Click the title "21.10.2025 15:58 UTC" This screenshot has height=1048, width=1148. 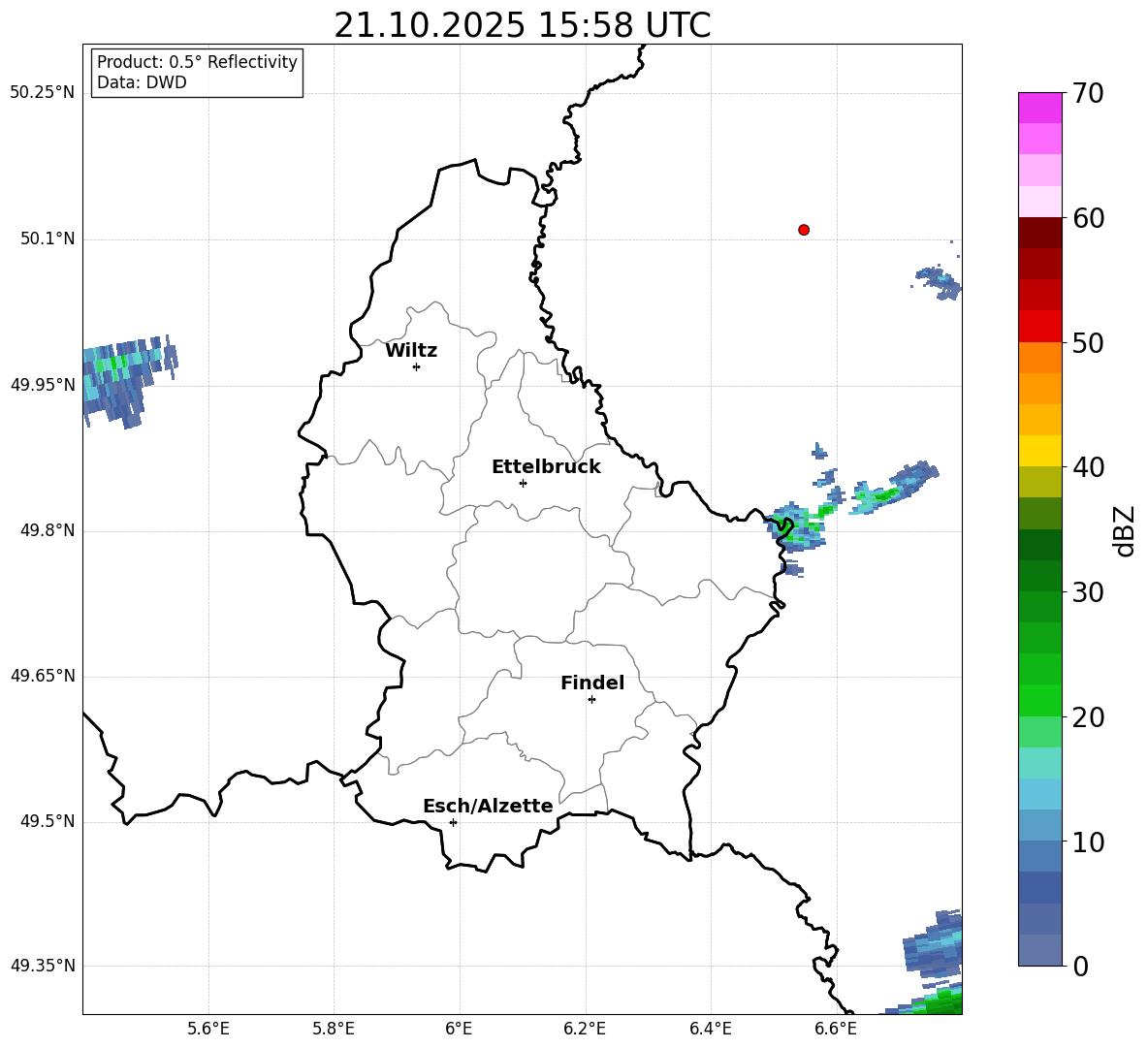pos(522,25)
